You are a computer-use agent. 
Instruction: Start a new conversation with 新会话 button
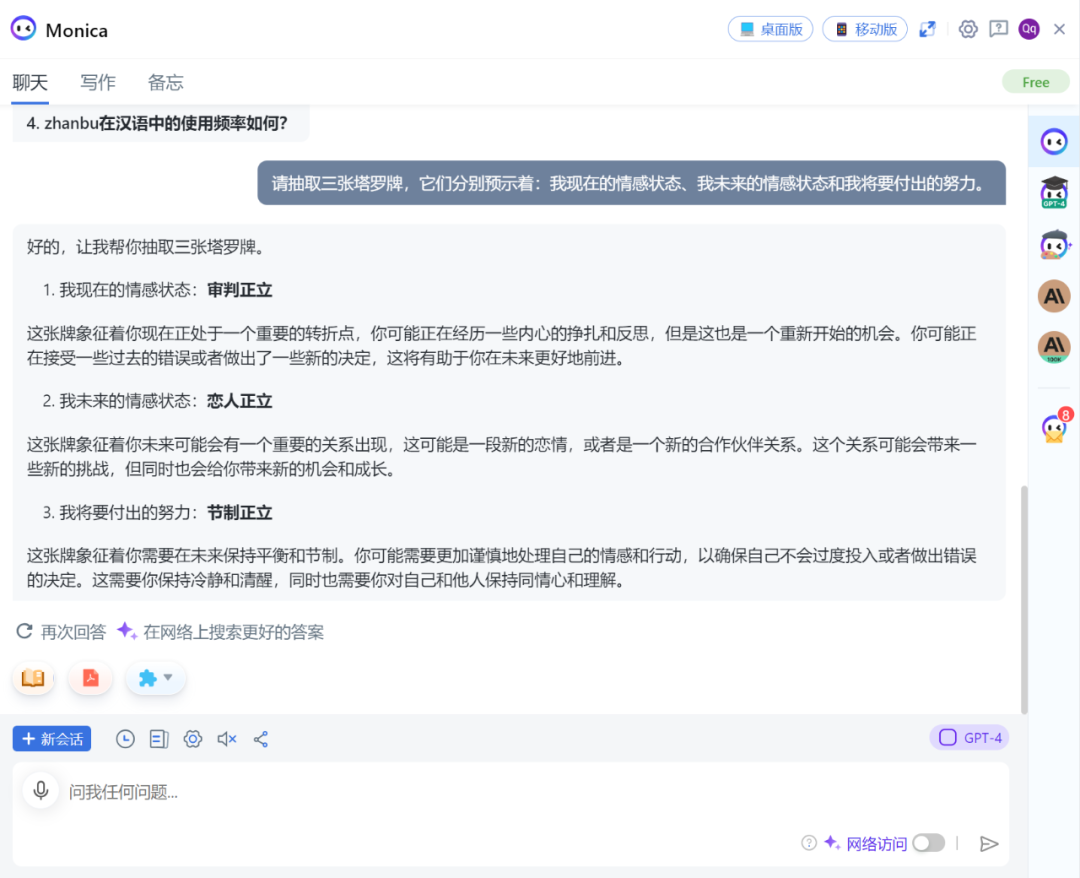[x=51, y=739]
